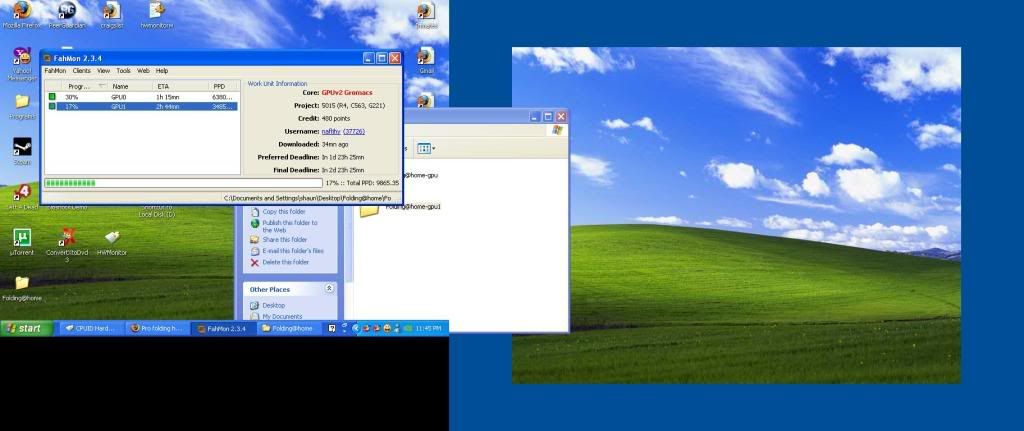Viewport: 1024px width, 431px height.
Task: Open the team 37726 link
Action: pyautogui.click(x=354, y=131)
